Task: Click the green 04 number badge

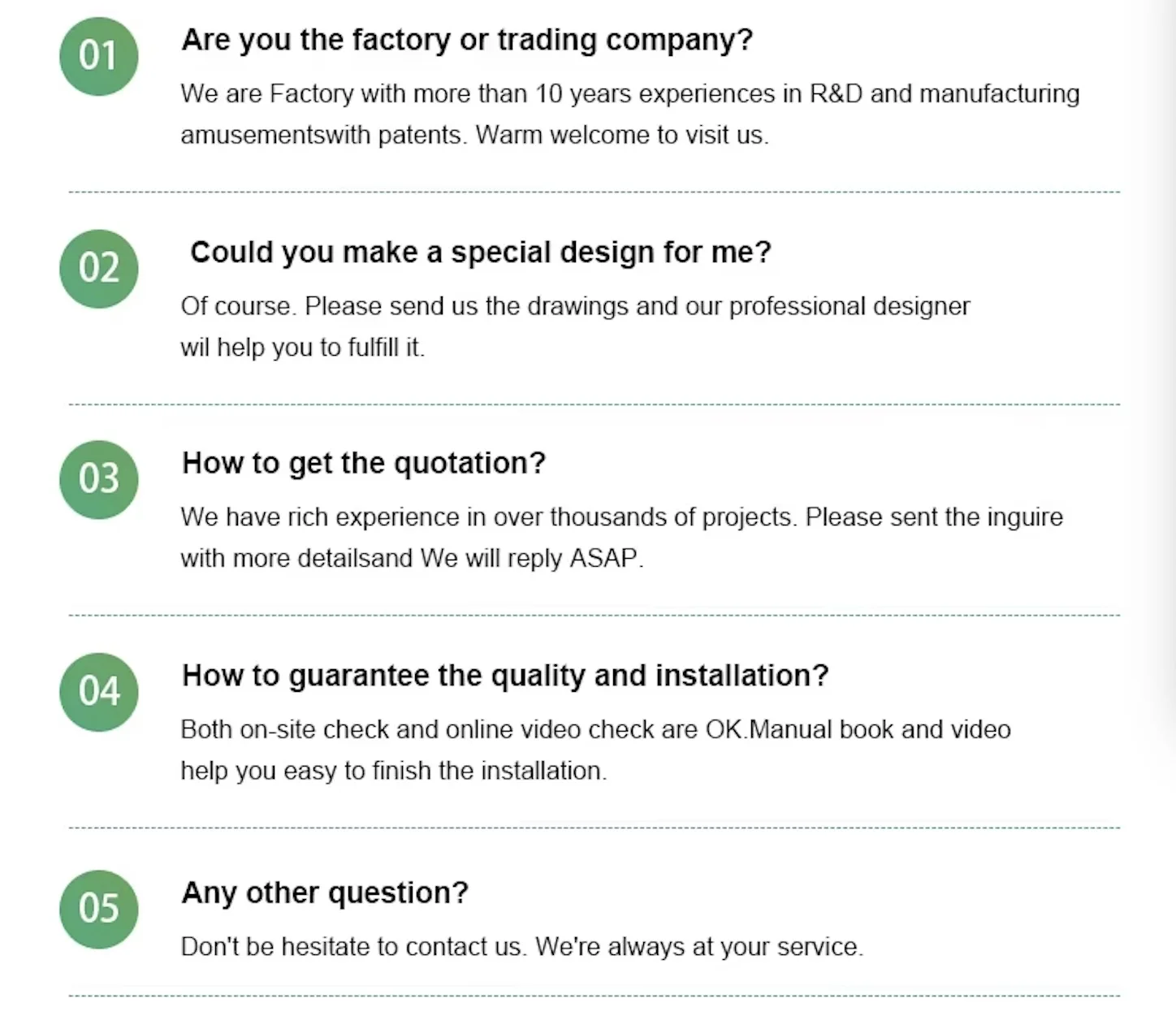Action: point(98,692)
